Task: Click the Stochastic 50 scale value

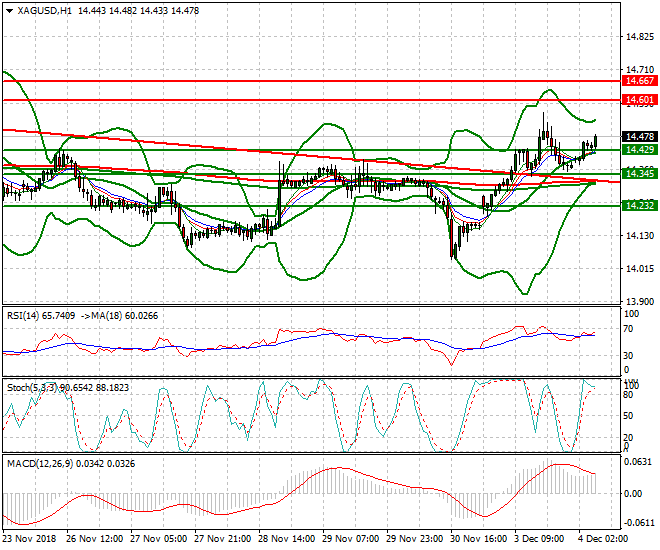Action: click(x=628, y=416)
